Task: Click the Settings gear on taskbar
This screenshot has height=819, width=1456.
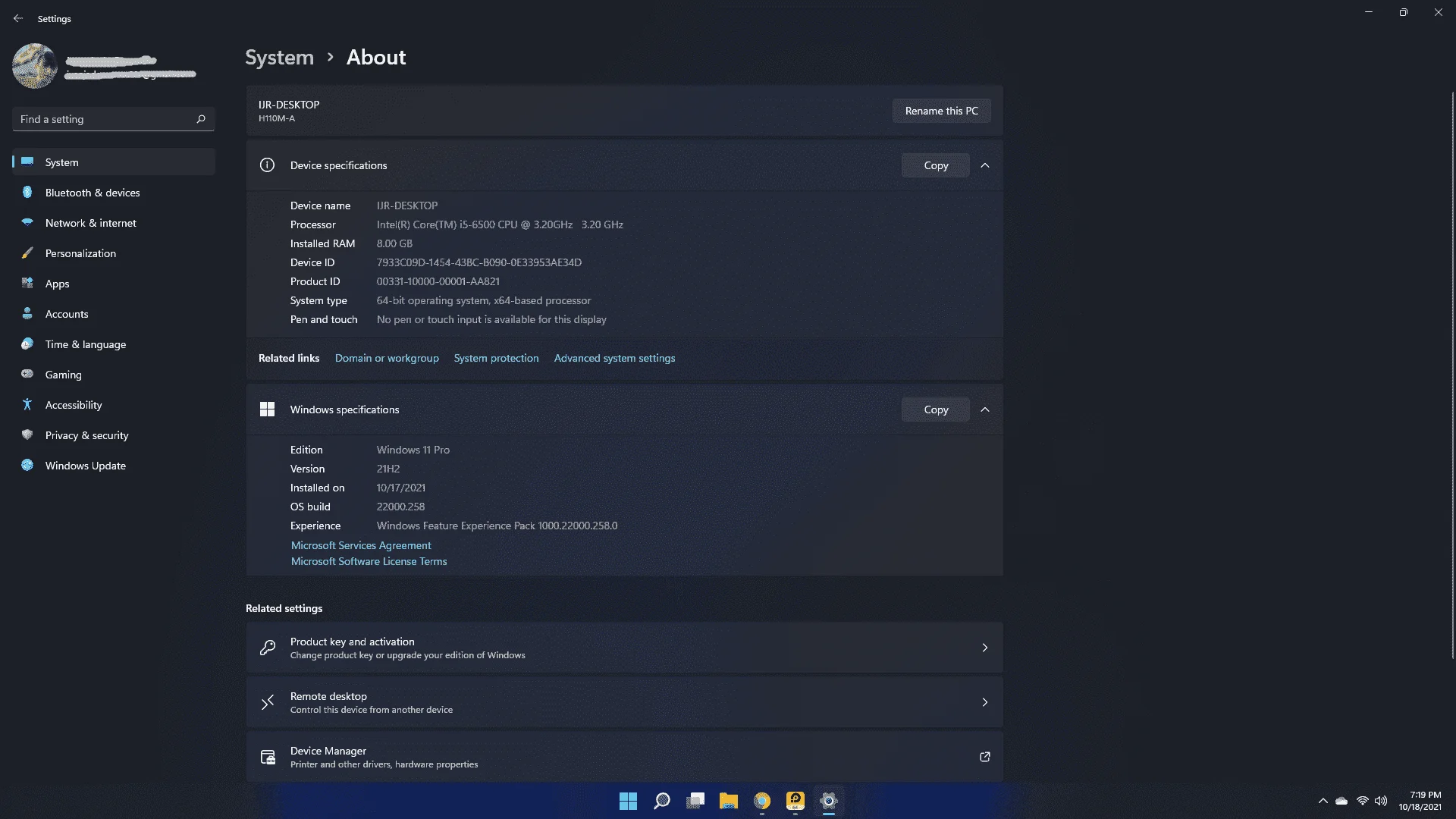Action: pos(829,801)
